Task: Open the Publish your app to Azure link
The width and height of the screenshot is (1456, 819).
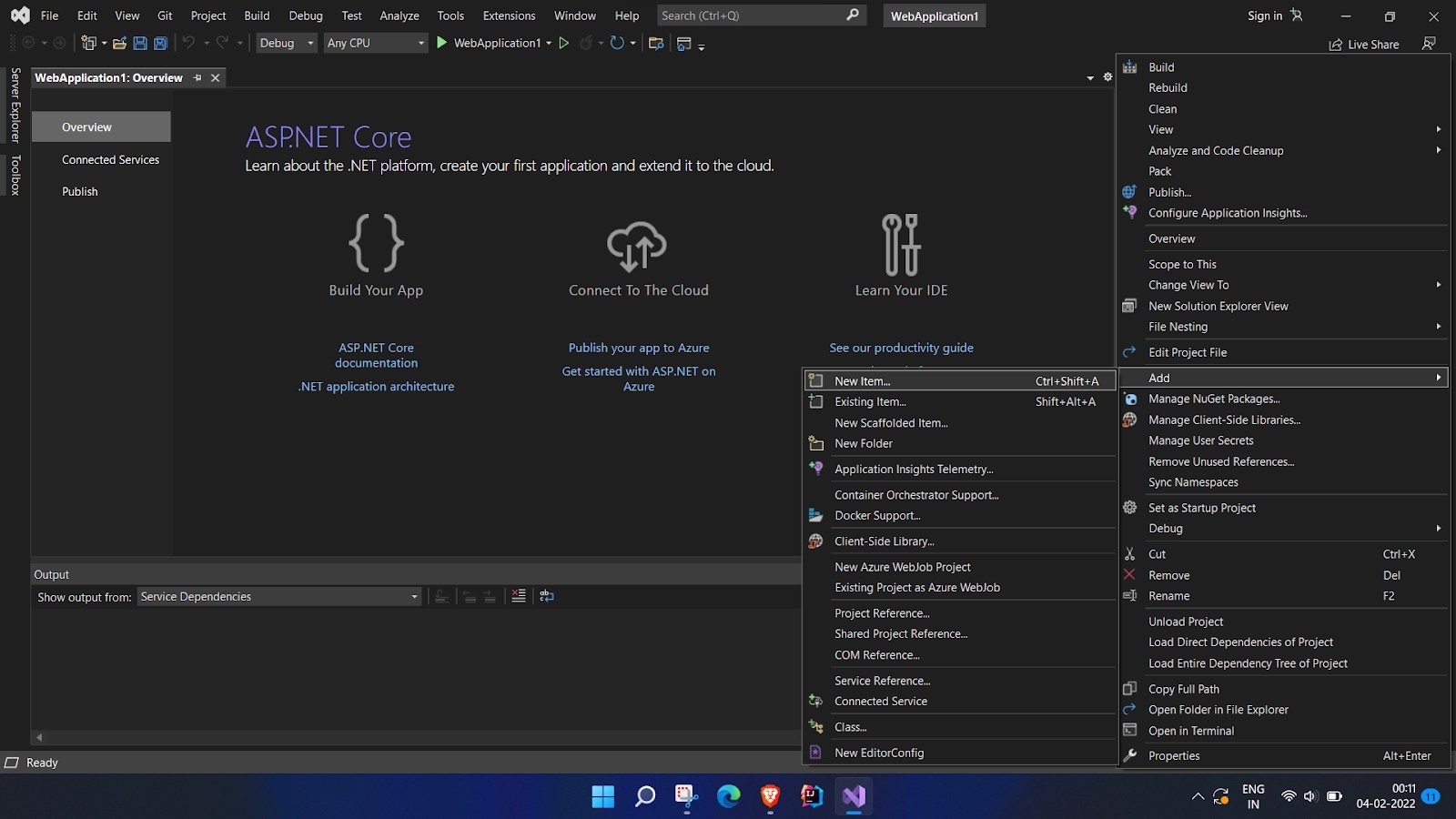Action: pos(639,348)
